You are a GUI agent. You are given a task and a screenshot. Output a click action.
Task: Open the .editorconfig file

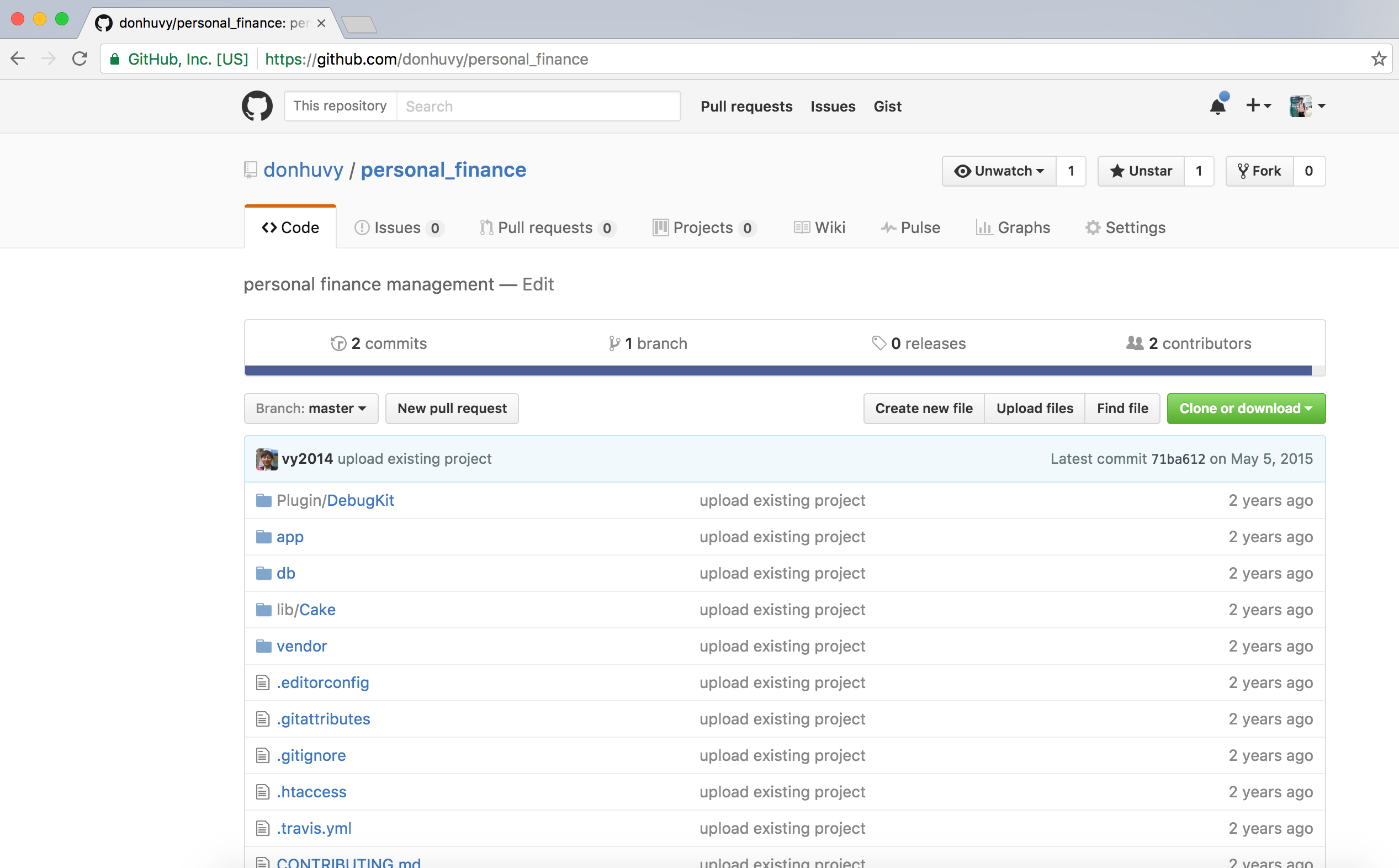point(323,682)
